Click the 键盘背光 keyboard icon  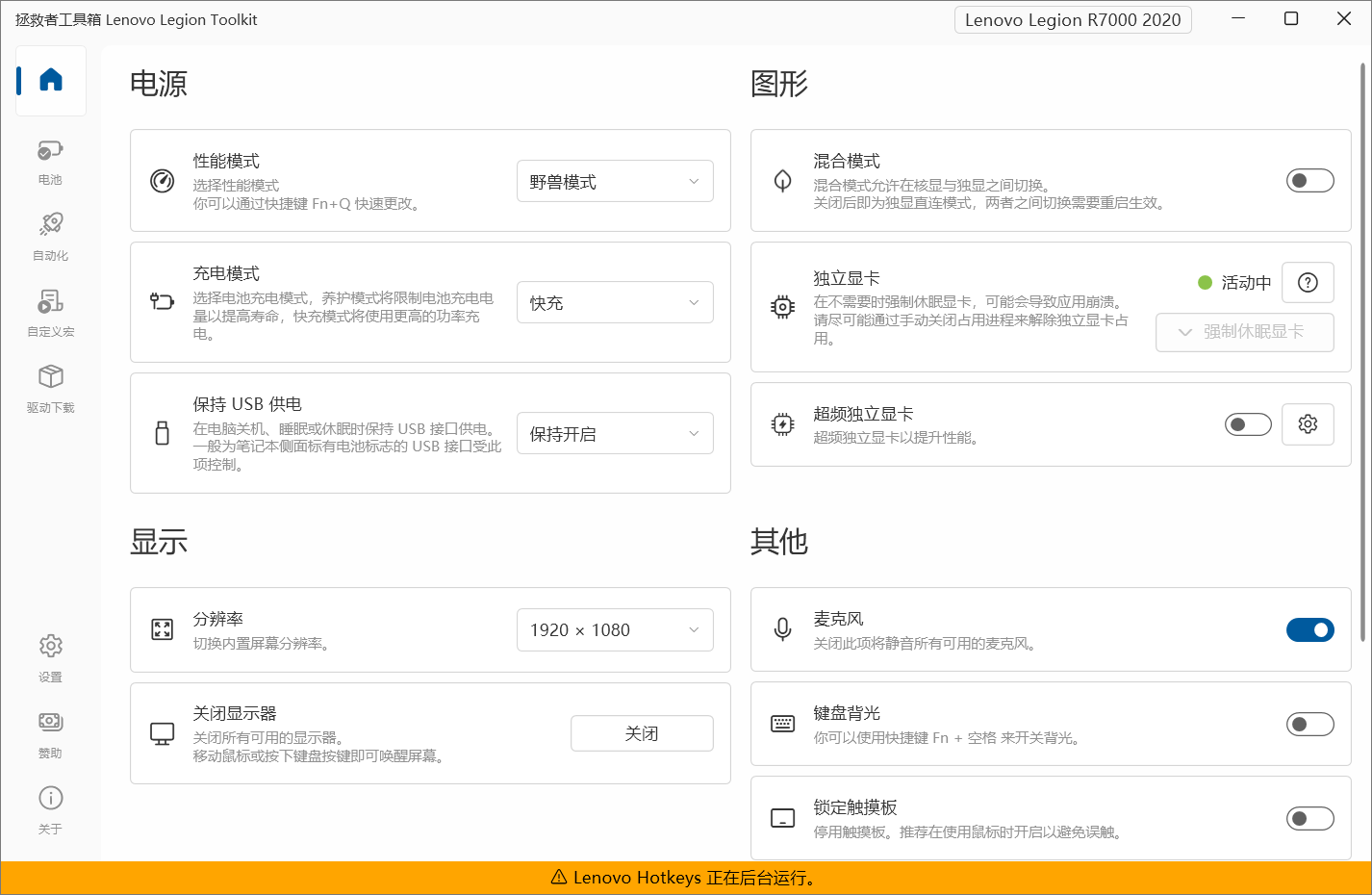[783, 724]
